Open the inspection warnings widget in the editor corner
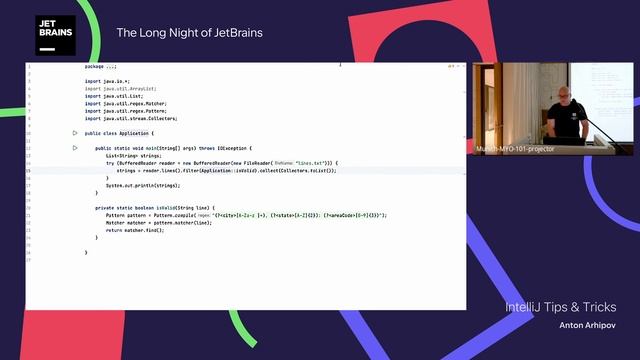Screen dimensions: 640x360 pyautogui.click(x=451, y=66)
